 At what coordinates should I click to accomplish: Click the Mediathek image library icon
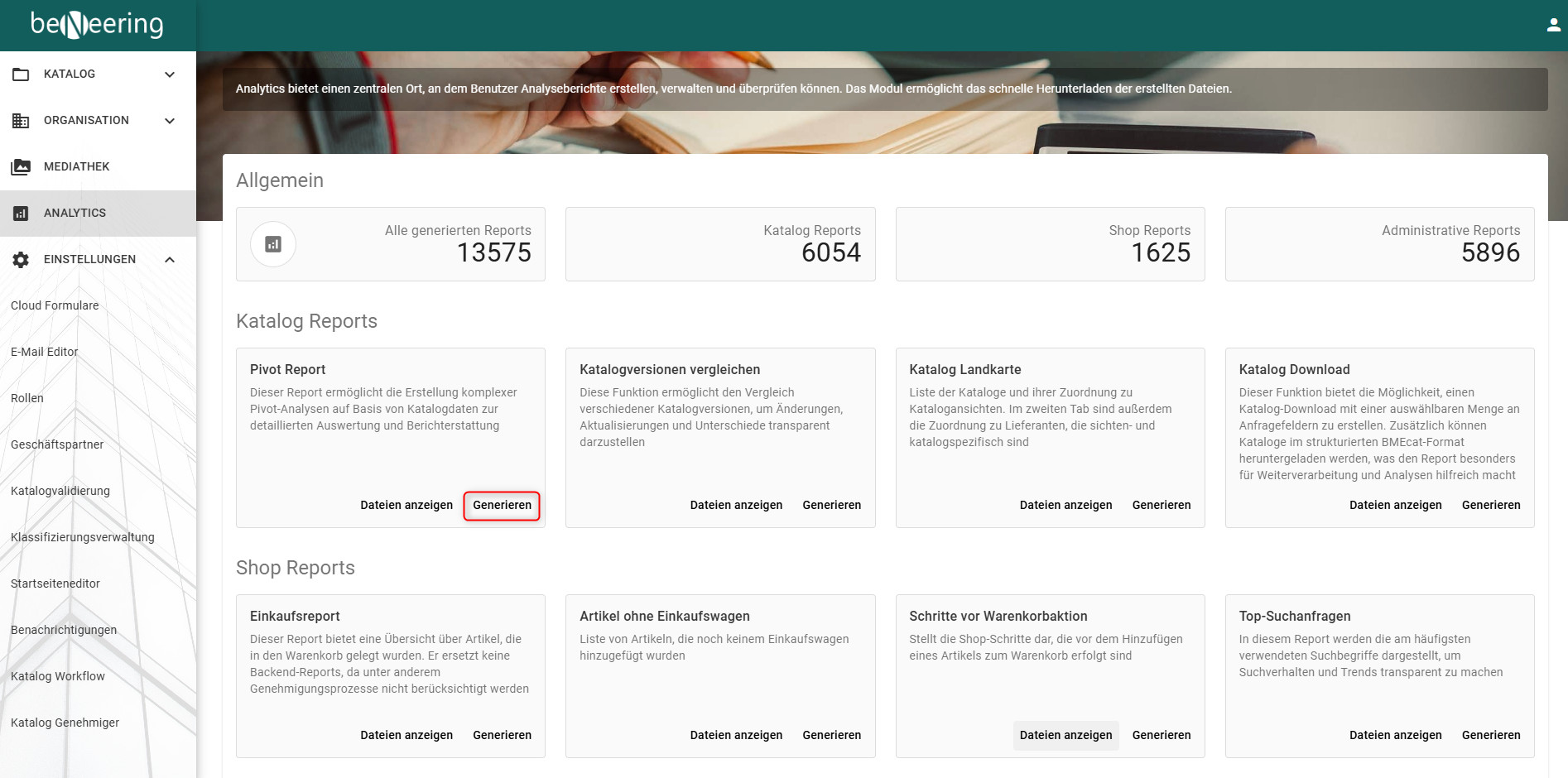coord(21,167)
